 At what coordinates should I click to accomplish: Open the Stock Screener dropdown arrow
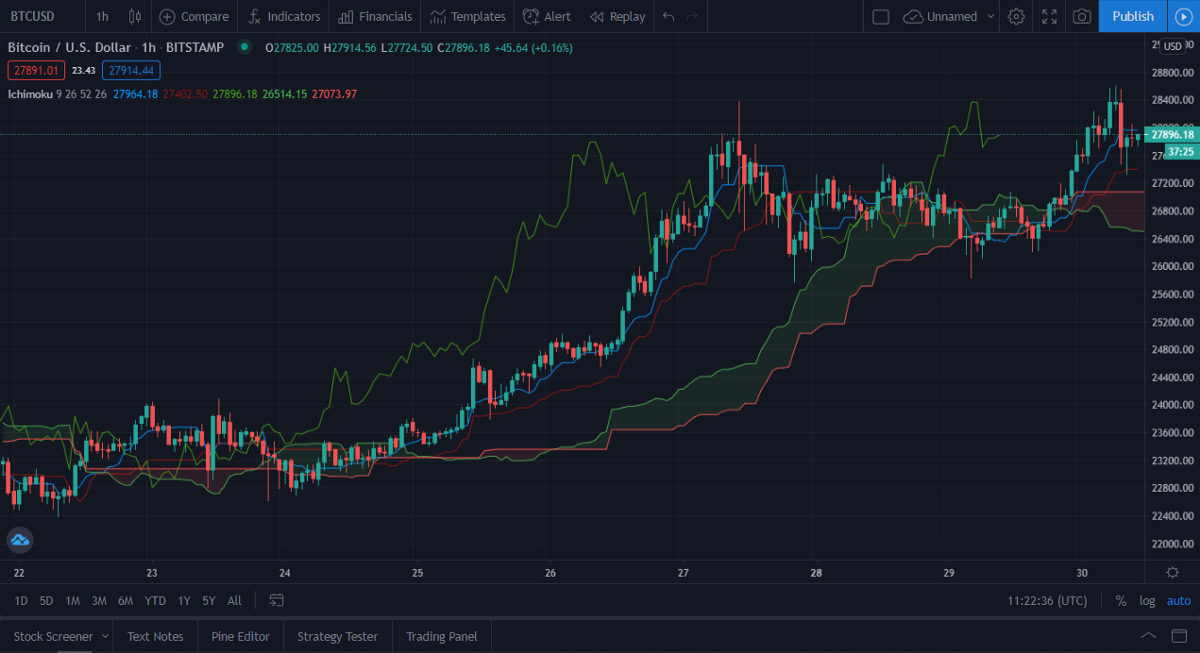click(x=105, y=636)
